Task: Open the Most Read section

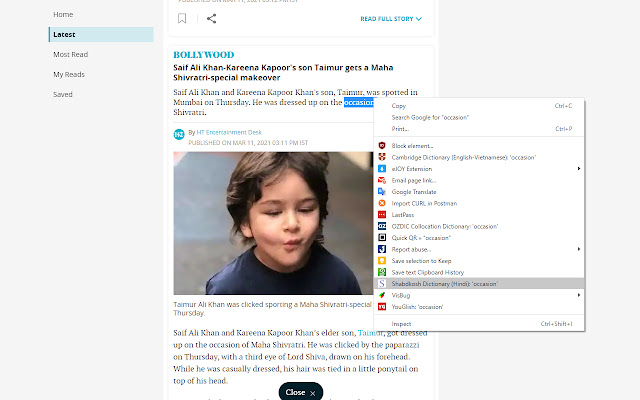Action: coord(70,54)
